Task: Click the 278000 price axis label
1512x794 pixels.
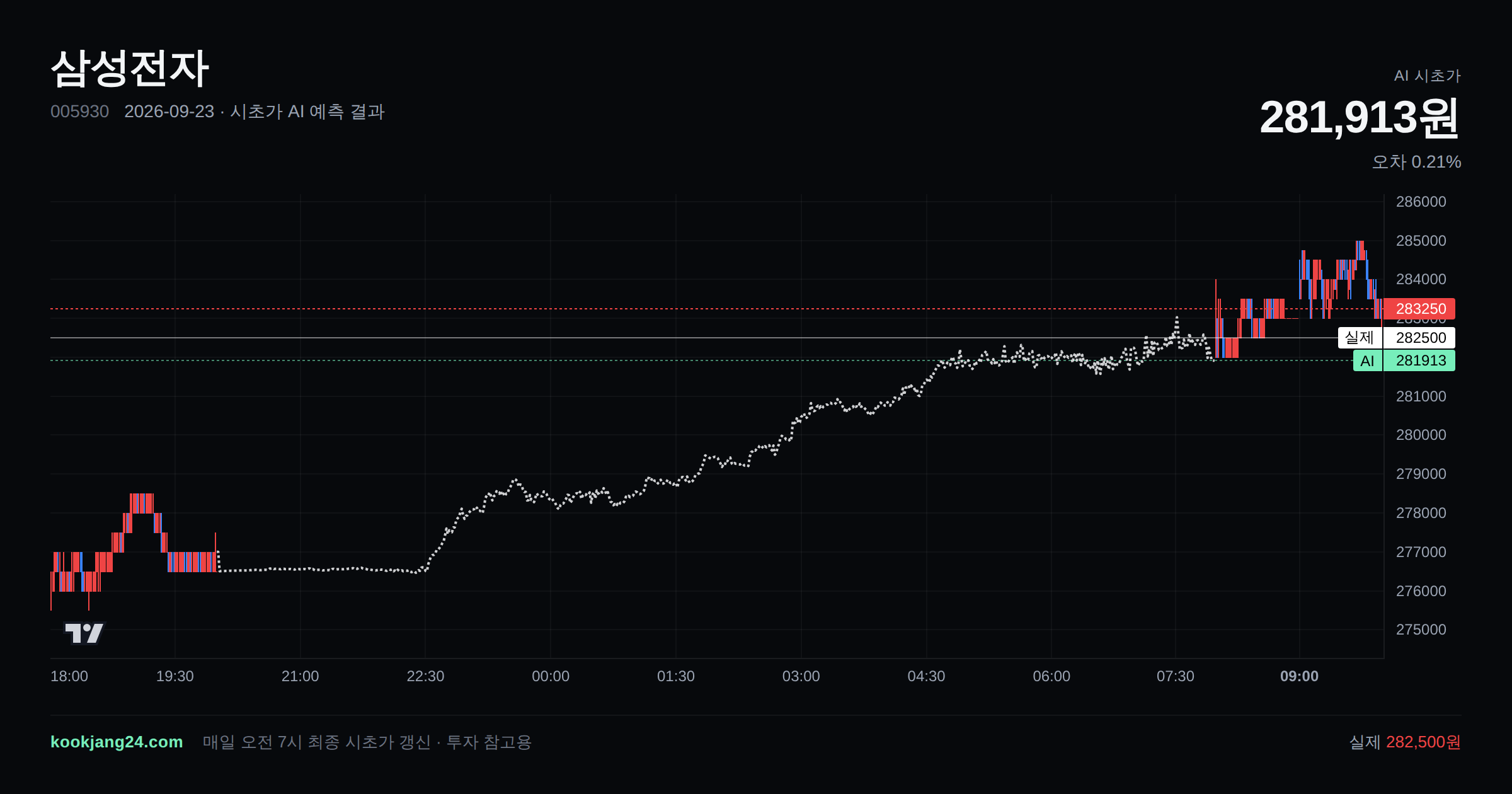Action: 1421,513
